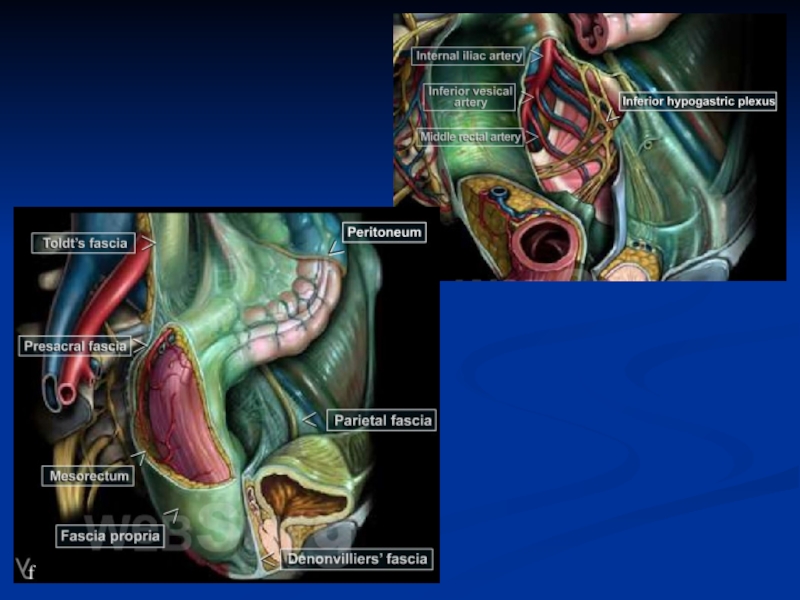This screenshot has width=800, height=600.
Task: Select the Peritoneum label
Action: (x=384, y=232)
